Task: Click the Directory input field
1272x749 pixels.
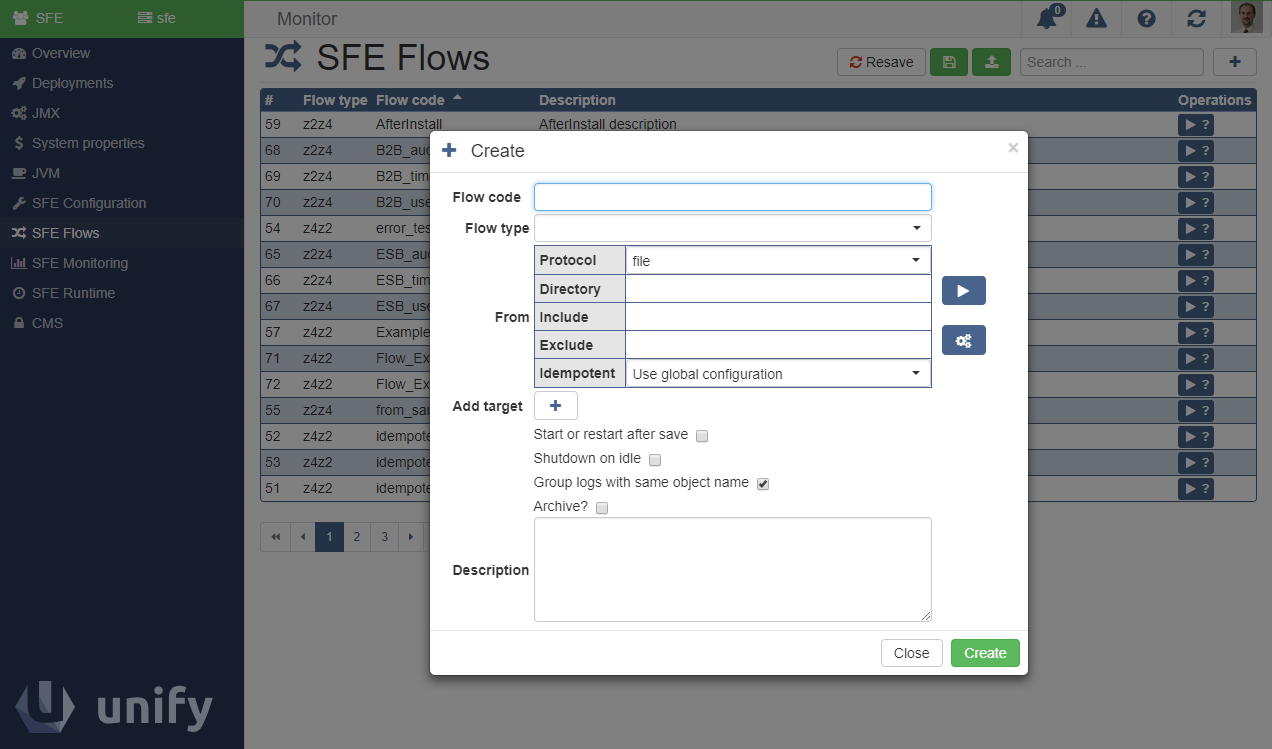Action: pyautogui.click(x=778, y=289)
